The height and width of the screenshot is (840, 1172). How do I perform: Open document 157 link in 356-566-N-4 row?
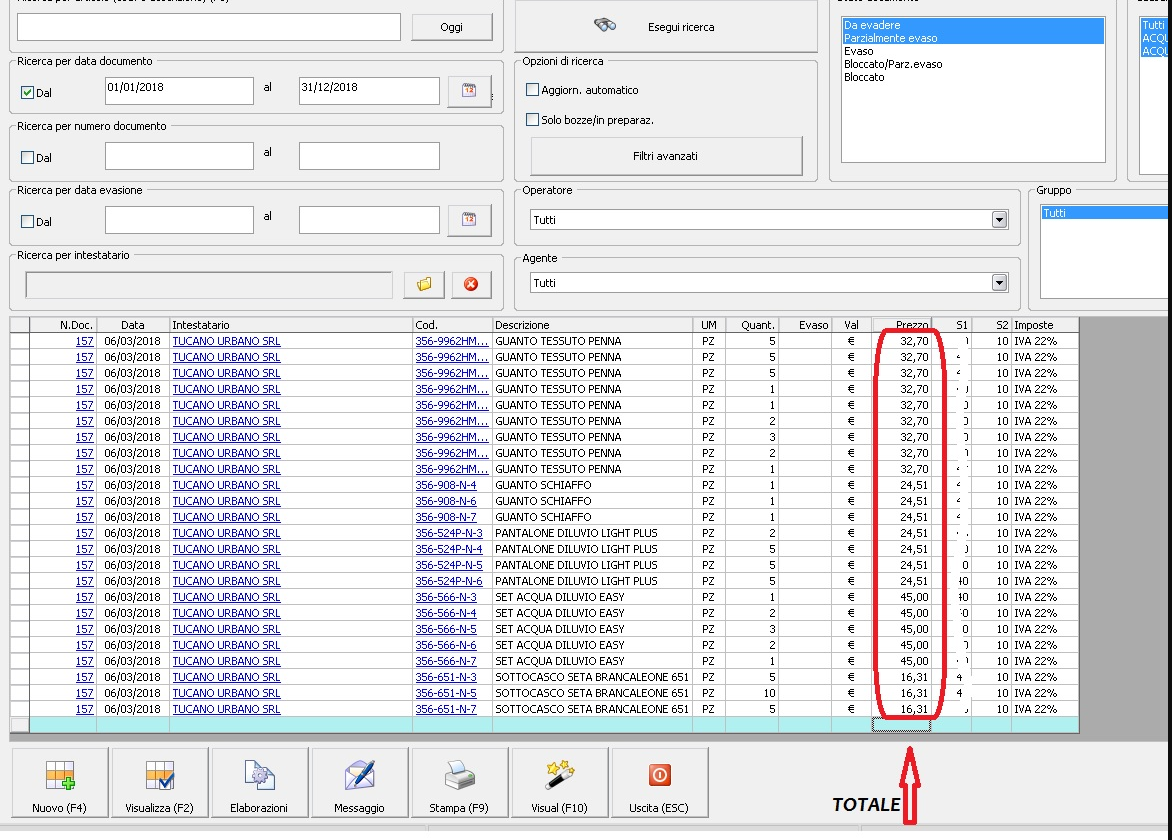84,613
